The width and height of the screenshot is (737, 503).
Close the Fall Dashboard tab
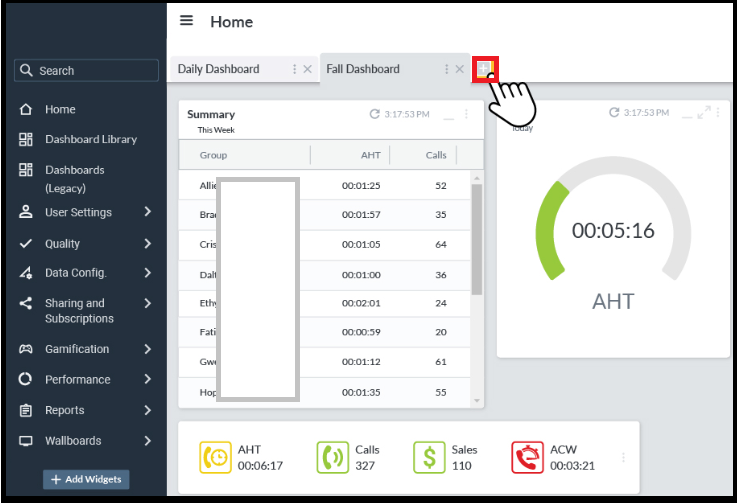tap(460, 69)
